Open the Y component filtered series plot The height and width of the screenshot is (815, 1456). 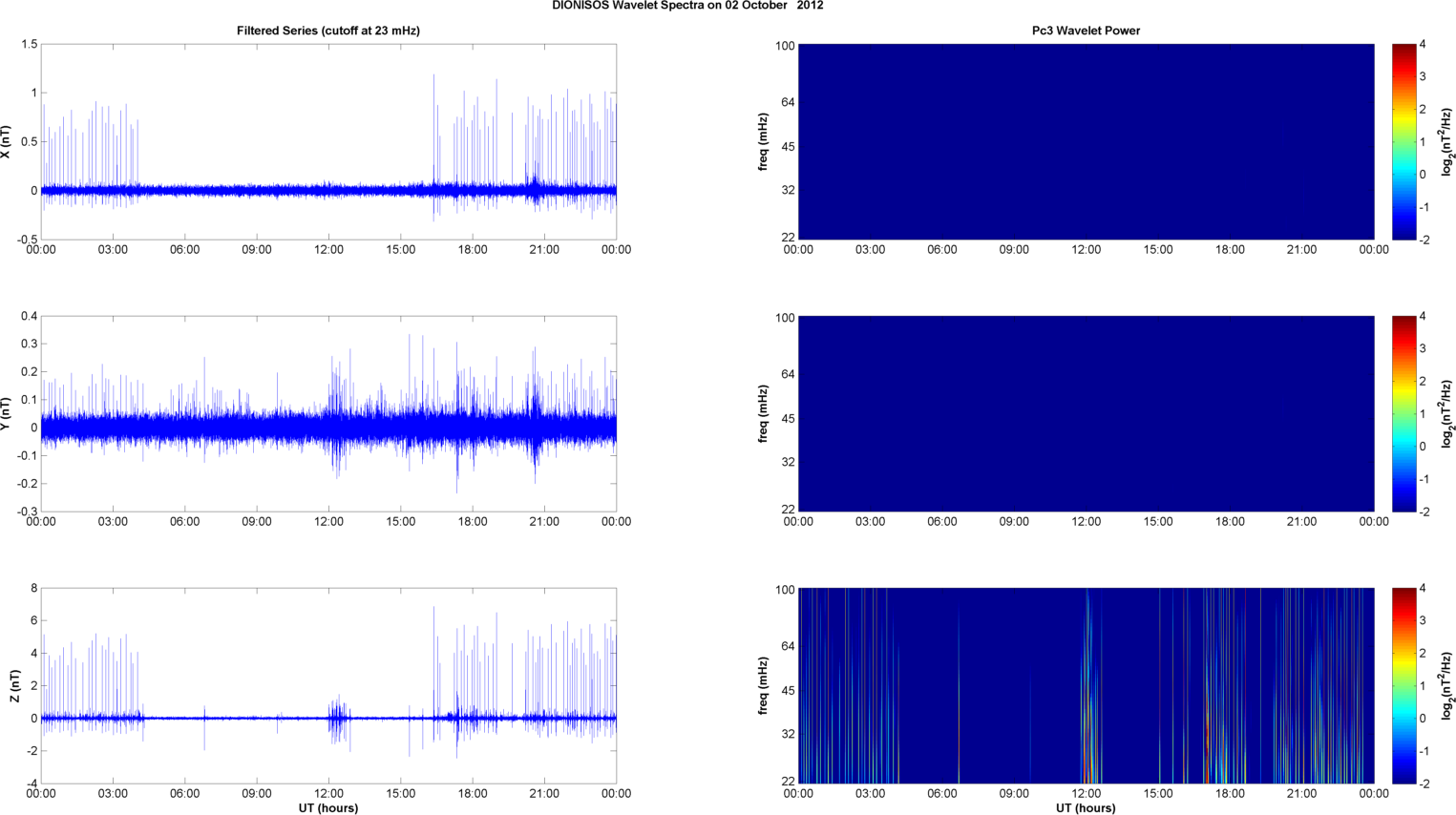328,413
